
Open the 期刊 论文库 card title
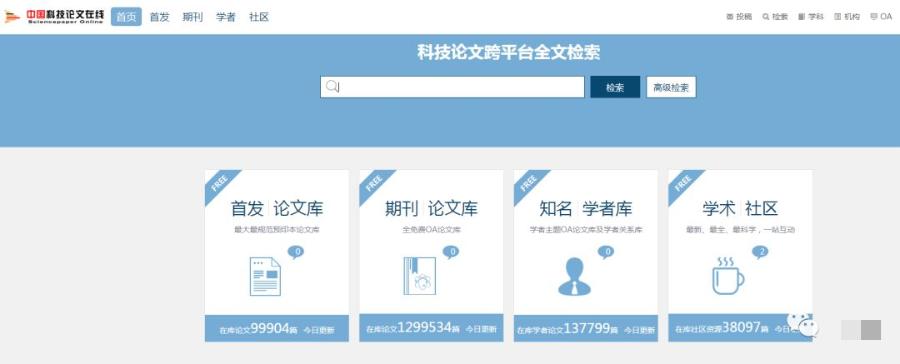click(x=431, y=208)
